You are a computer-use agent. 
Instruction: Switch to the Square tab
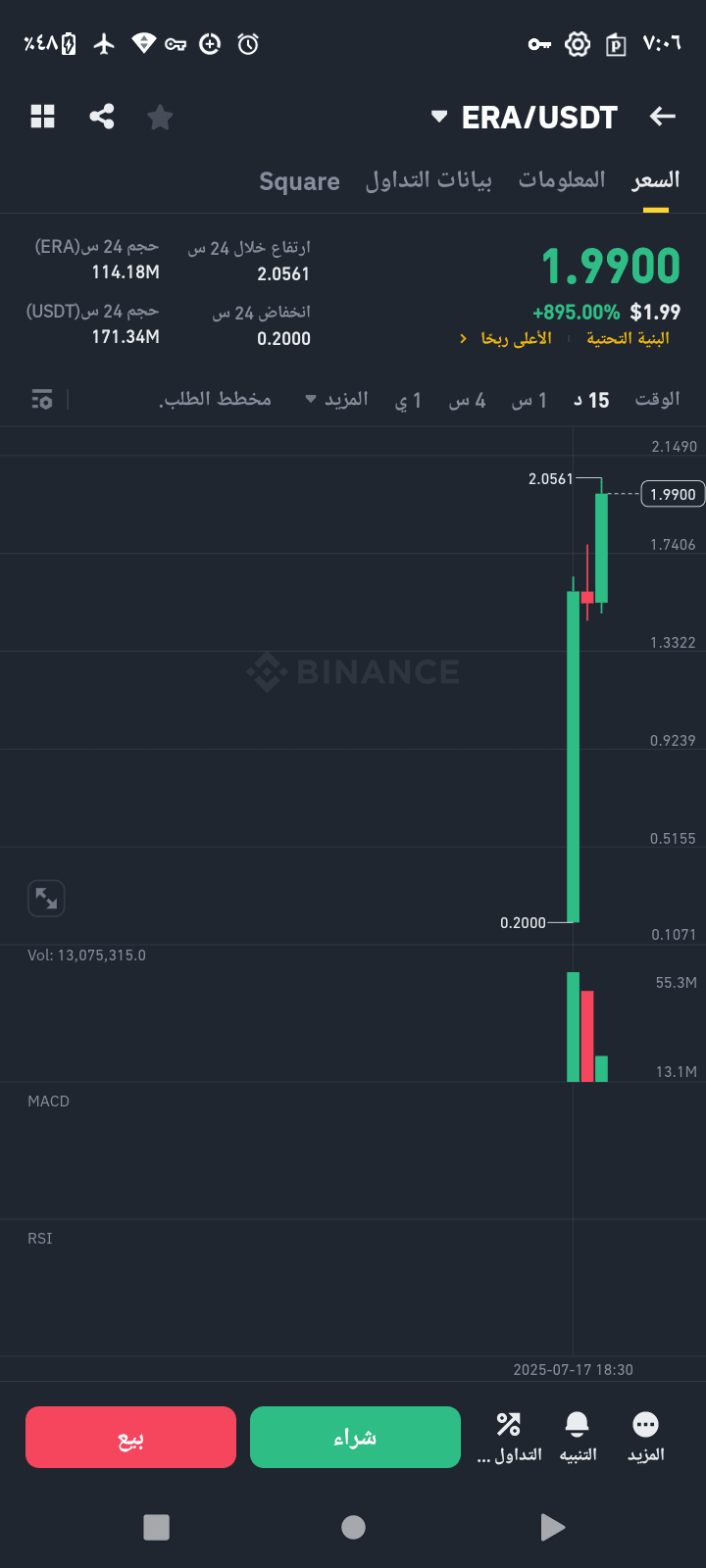(x=299, y=181)
